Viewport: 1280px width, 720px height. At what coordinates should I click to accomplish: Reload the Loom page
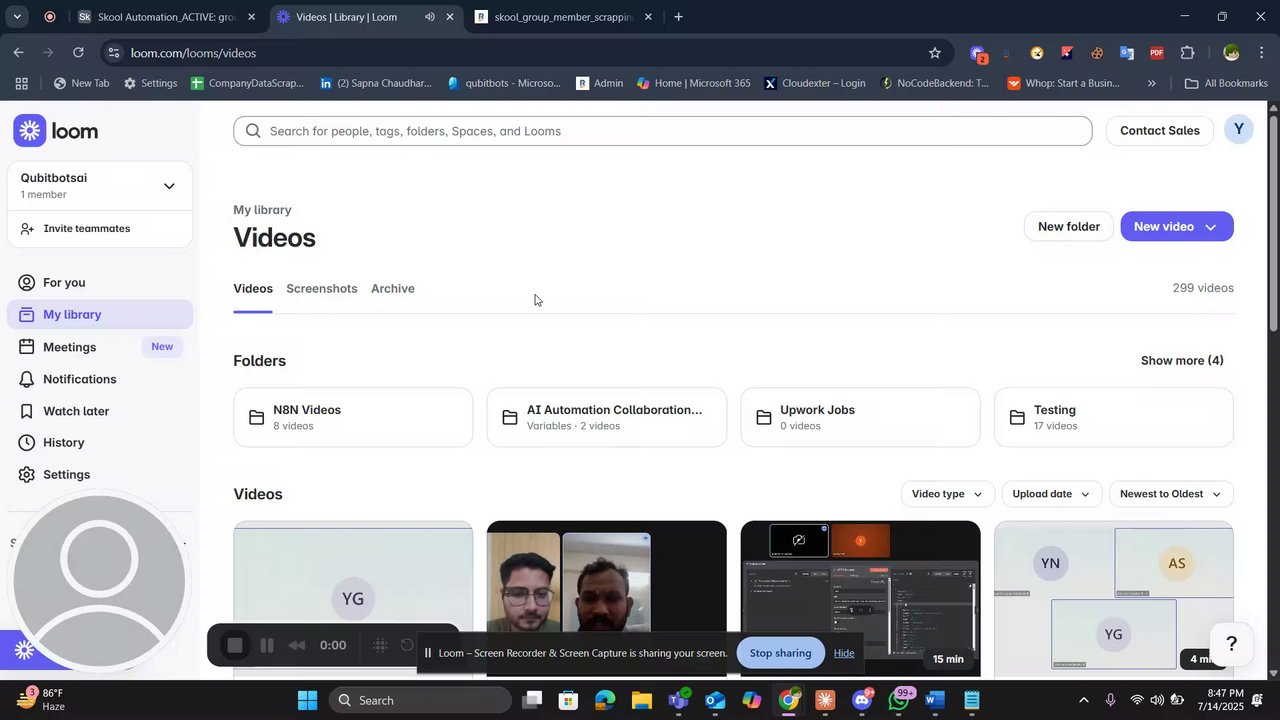78,53
